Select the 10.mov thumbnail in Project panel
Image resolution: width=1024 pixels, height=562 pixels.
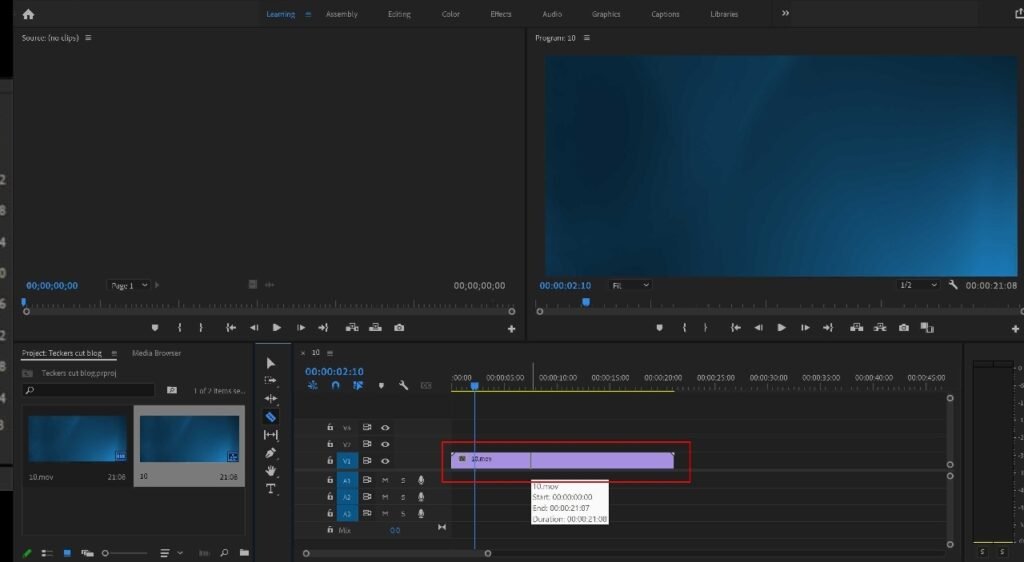click(x=77, y=439)
